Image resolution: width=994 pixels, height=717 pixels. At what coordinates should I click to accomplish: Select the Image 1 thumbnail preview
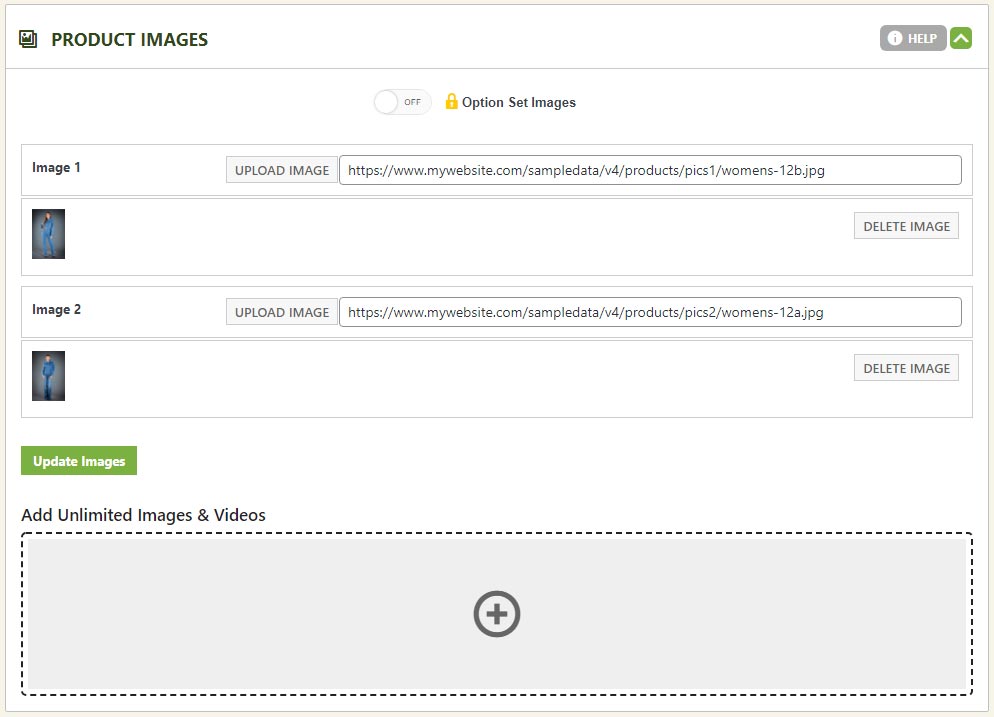(x=48, y=234)
